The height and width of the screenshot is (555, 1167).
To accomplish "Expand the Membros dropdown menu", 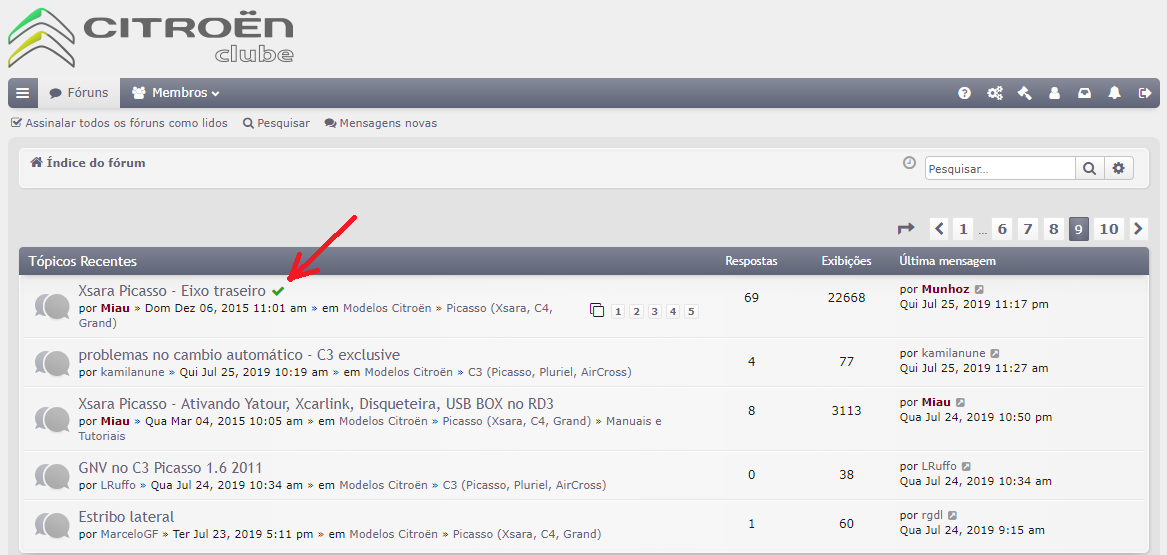I will click(x=176, y=93).
